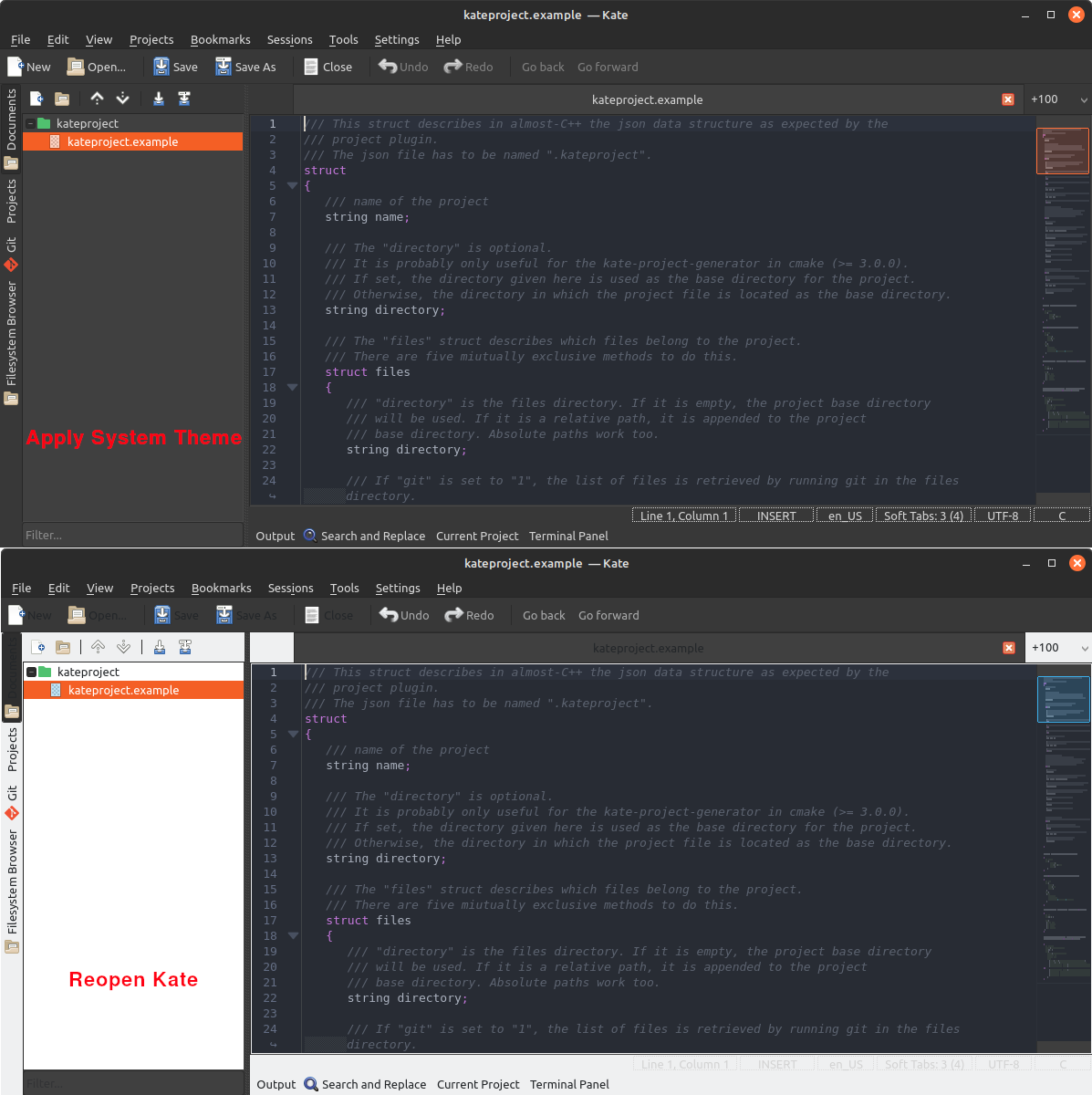This screenshot has height=1095, width=1092.
Task: Click minimap scrollbar in lower Kate editor
Action: tap(1064, 858)
